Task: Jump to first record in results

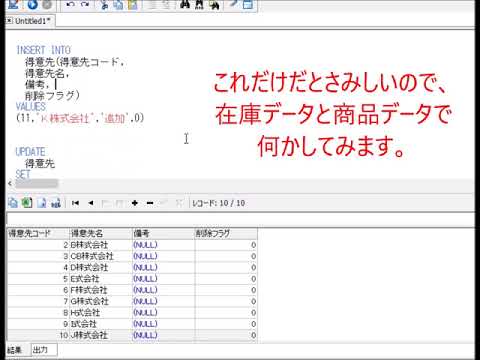Action: [75, 203]
